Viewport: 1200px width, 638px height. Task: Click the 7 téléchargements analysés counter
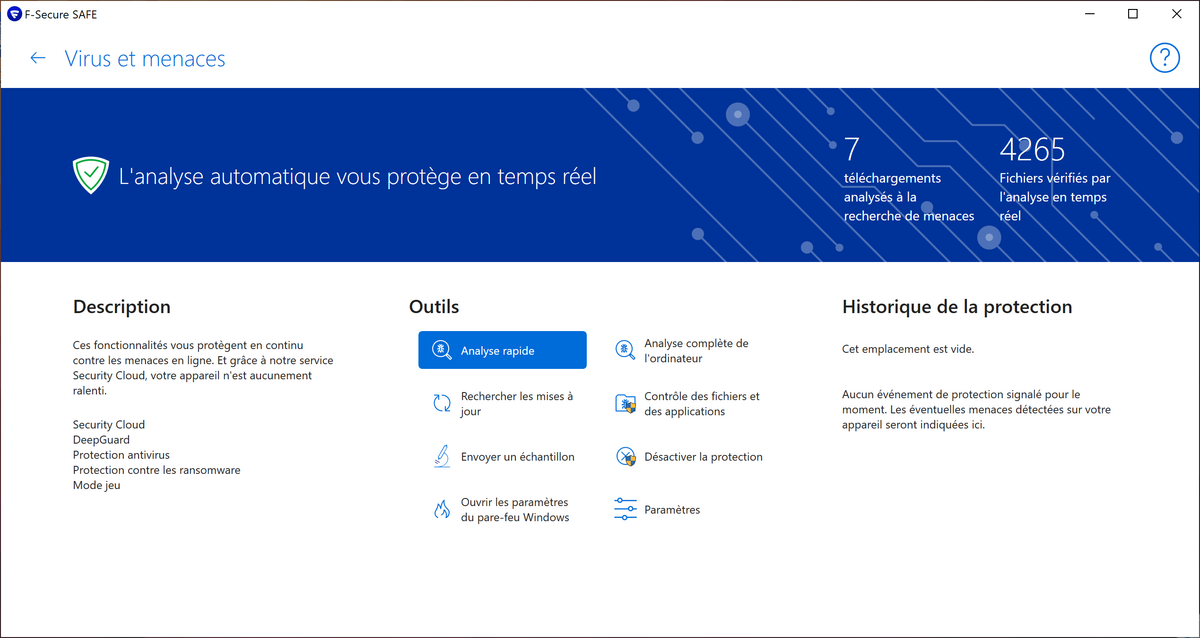point(909,179)
